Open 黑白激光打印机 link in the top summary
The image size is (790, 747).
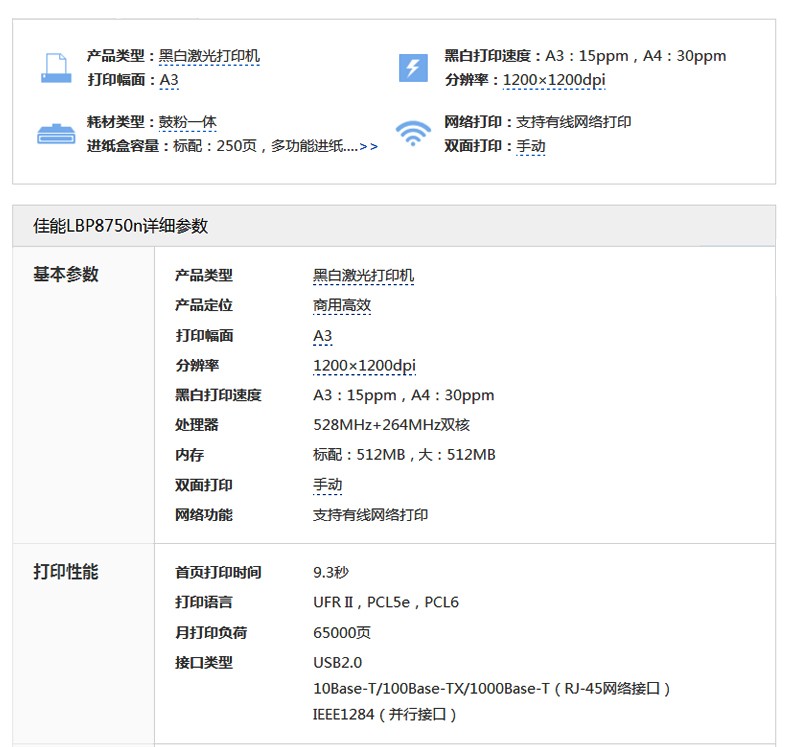(209, 56)
